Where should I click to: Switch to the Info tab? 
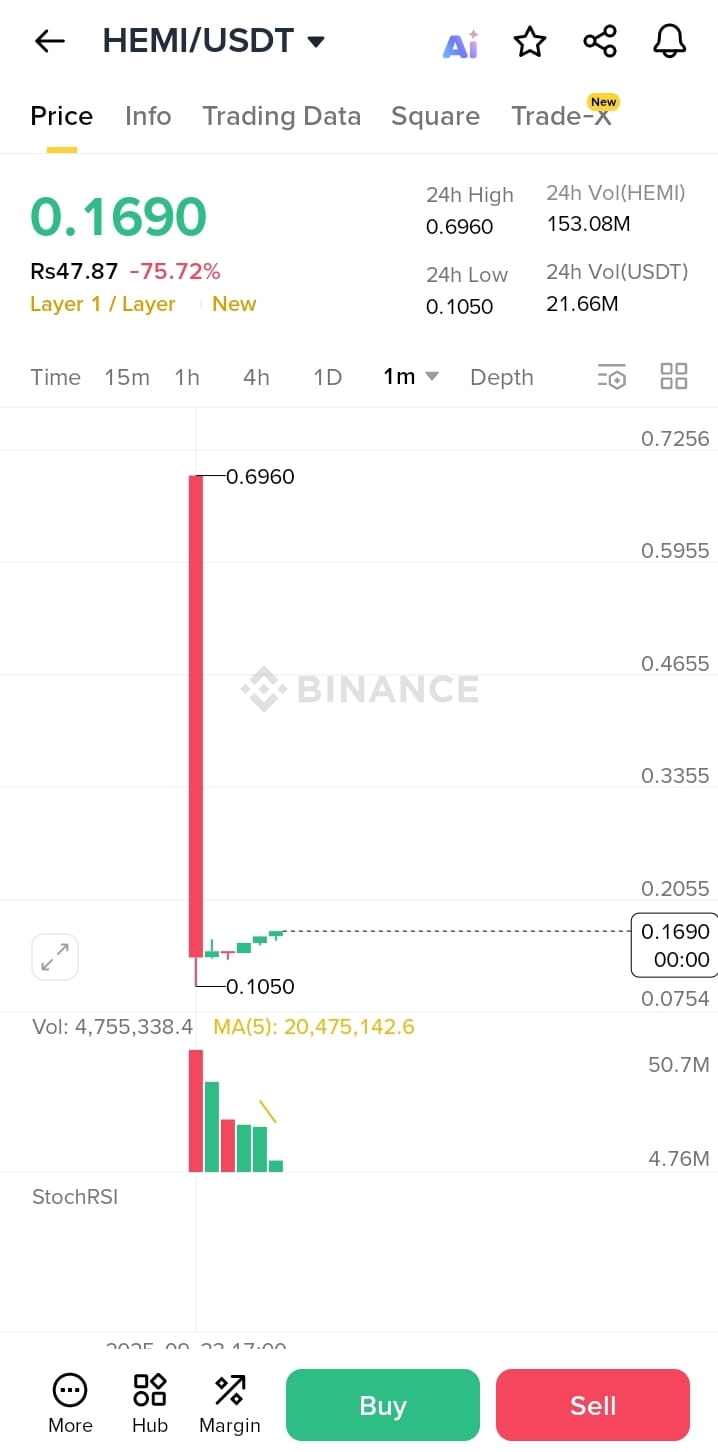[148, 116]
